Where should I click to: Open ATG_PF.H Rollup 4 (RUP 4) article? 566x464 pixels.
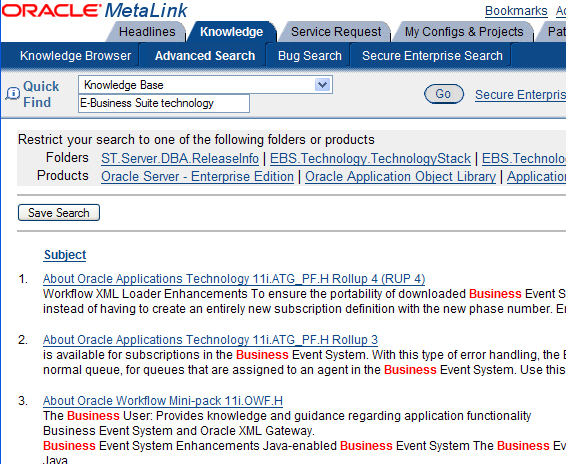point(234,279)
